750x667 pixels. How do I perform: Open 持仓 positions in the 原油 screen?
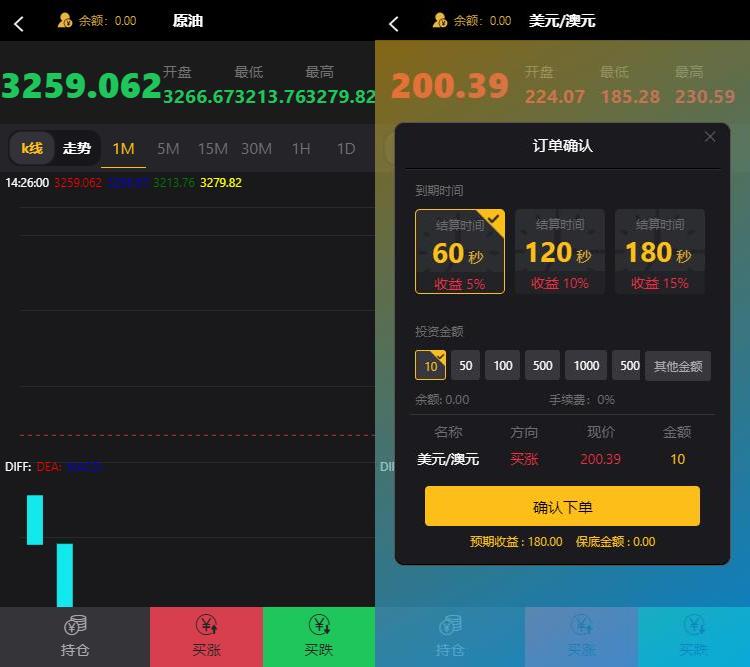75,636
